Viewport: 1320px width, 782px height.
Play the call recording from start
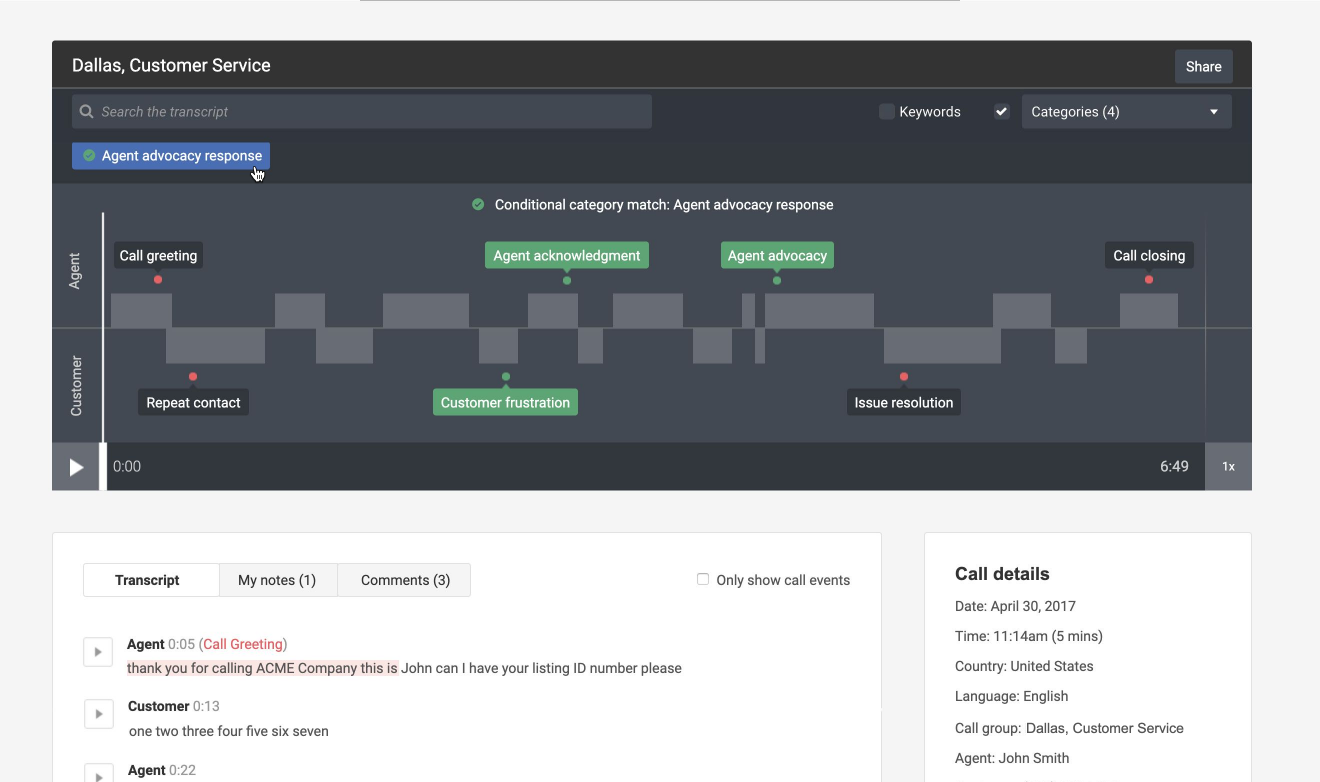(x=76, y=467)
